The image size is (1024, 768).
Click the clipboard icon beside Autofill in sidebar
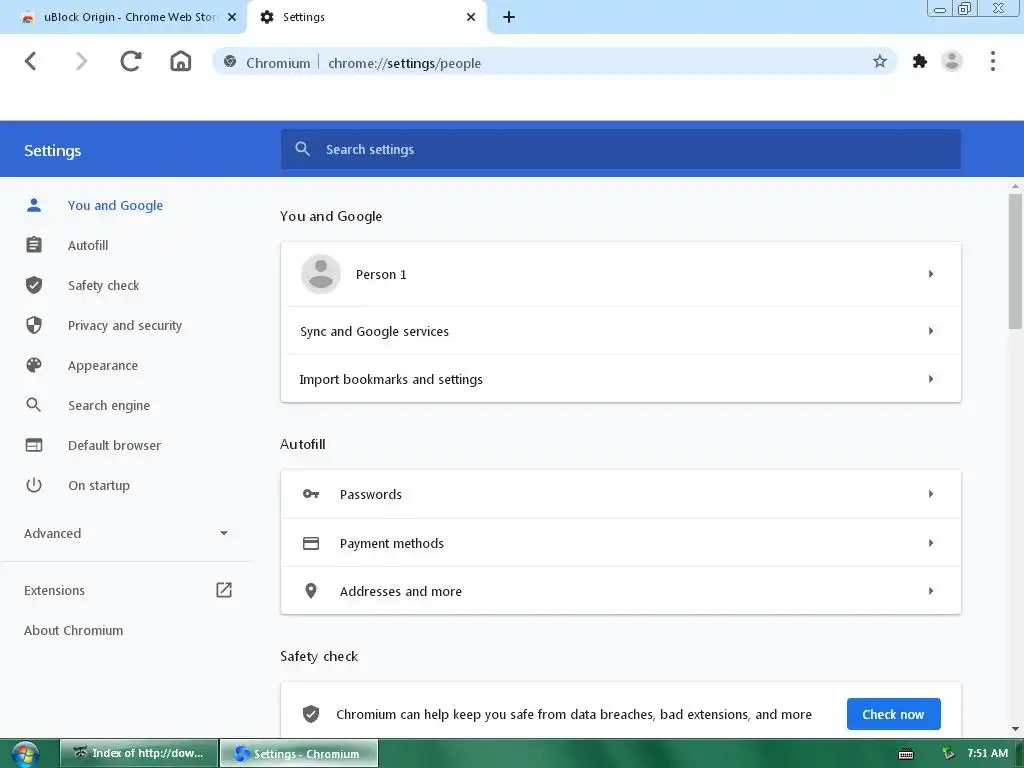(x=34, y=245)
